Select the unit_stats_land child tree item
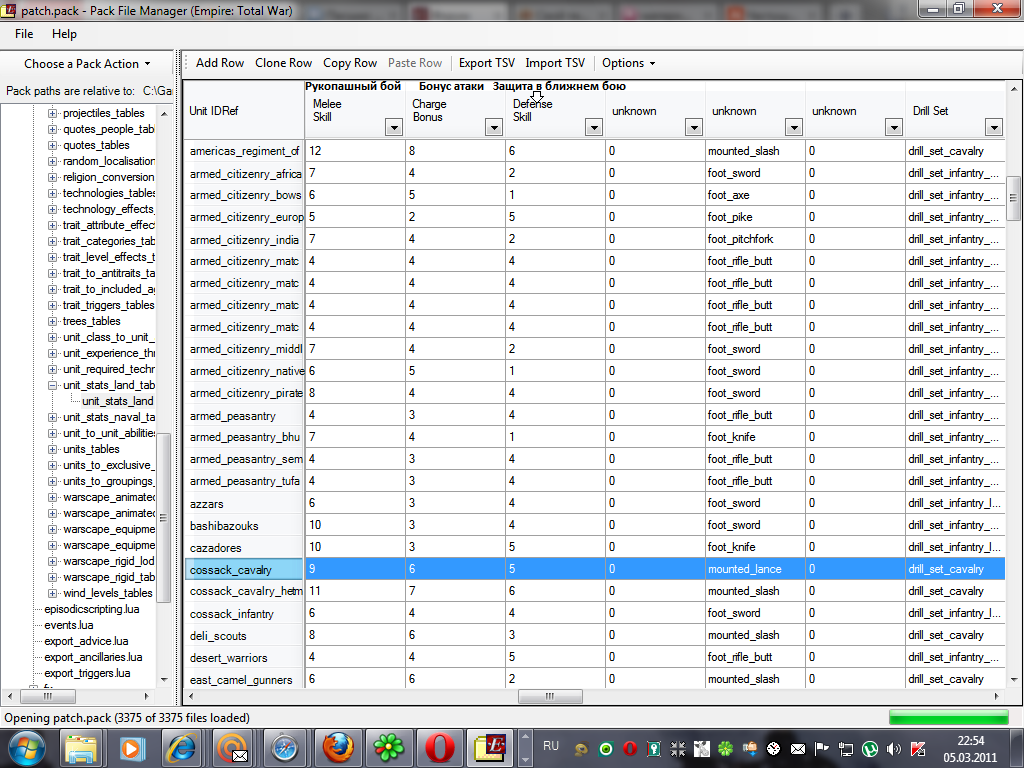 tap(118, 401)
